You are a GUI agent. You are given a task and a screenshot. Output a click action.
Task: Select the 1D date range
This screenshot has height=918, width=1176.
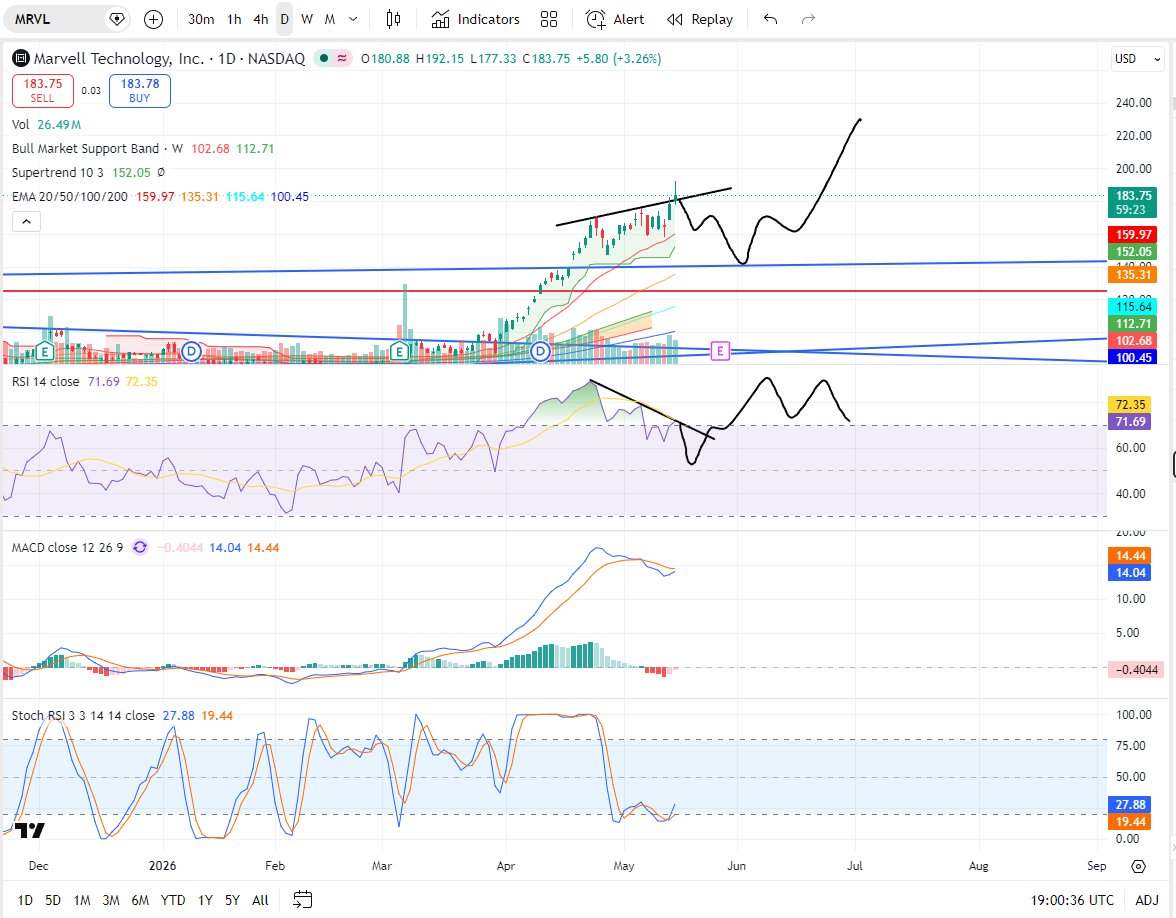click(25, 900)
